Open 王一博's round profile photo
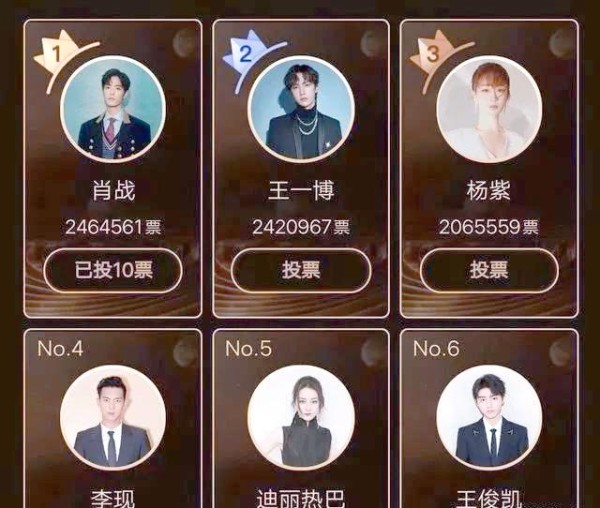Screen dimensions: 600x508 (301, 109)
